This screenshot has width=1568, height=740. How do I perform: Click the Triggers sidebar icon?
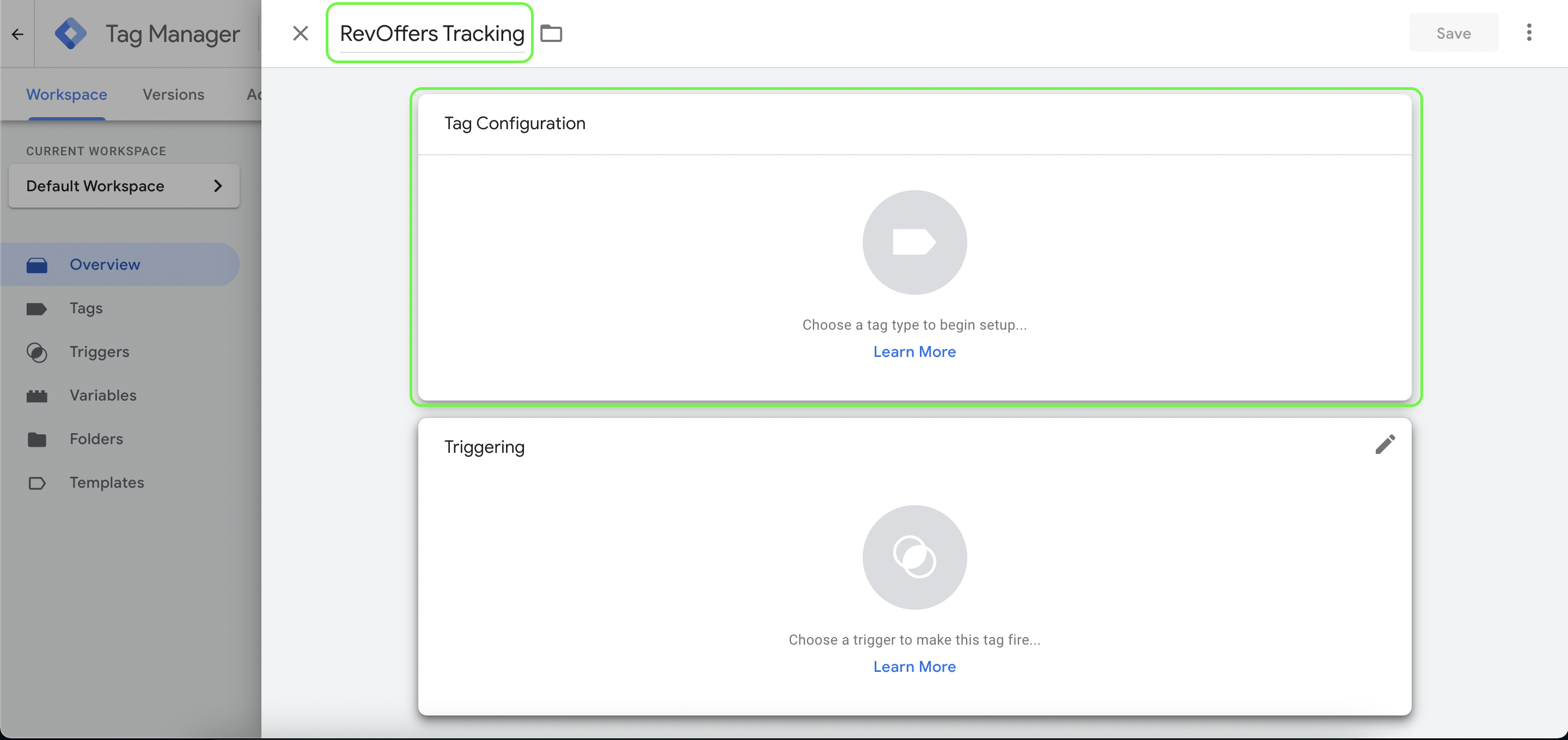click(x=37, y=352)
